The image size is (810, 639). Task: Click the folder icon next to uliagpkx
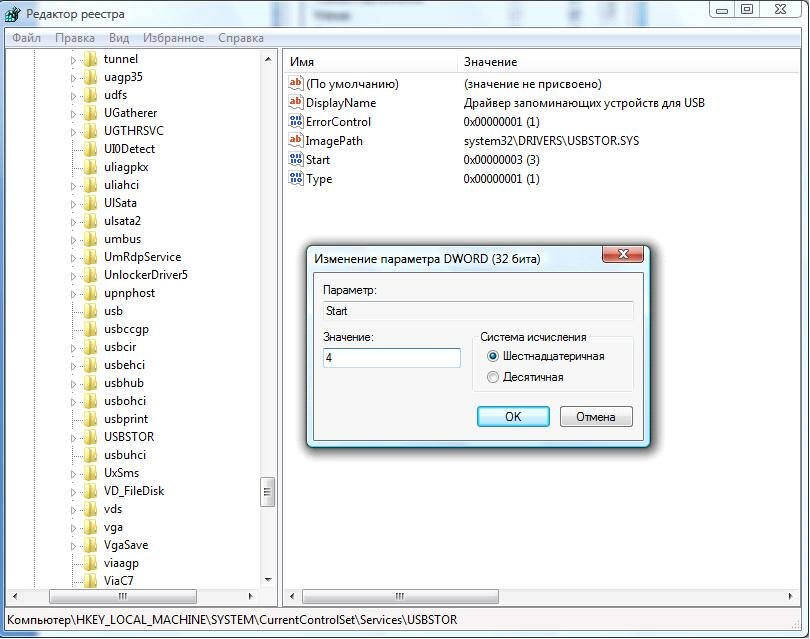click(x=90, y=167)
